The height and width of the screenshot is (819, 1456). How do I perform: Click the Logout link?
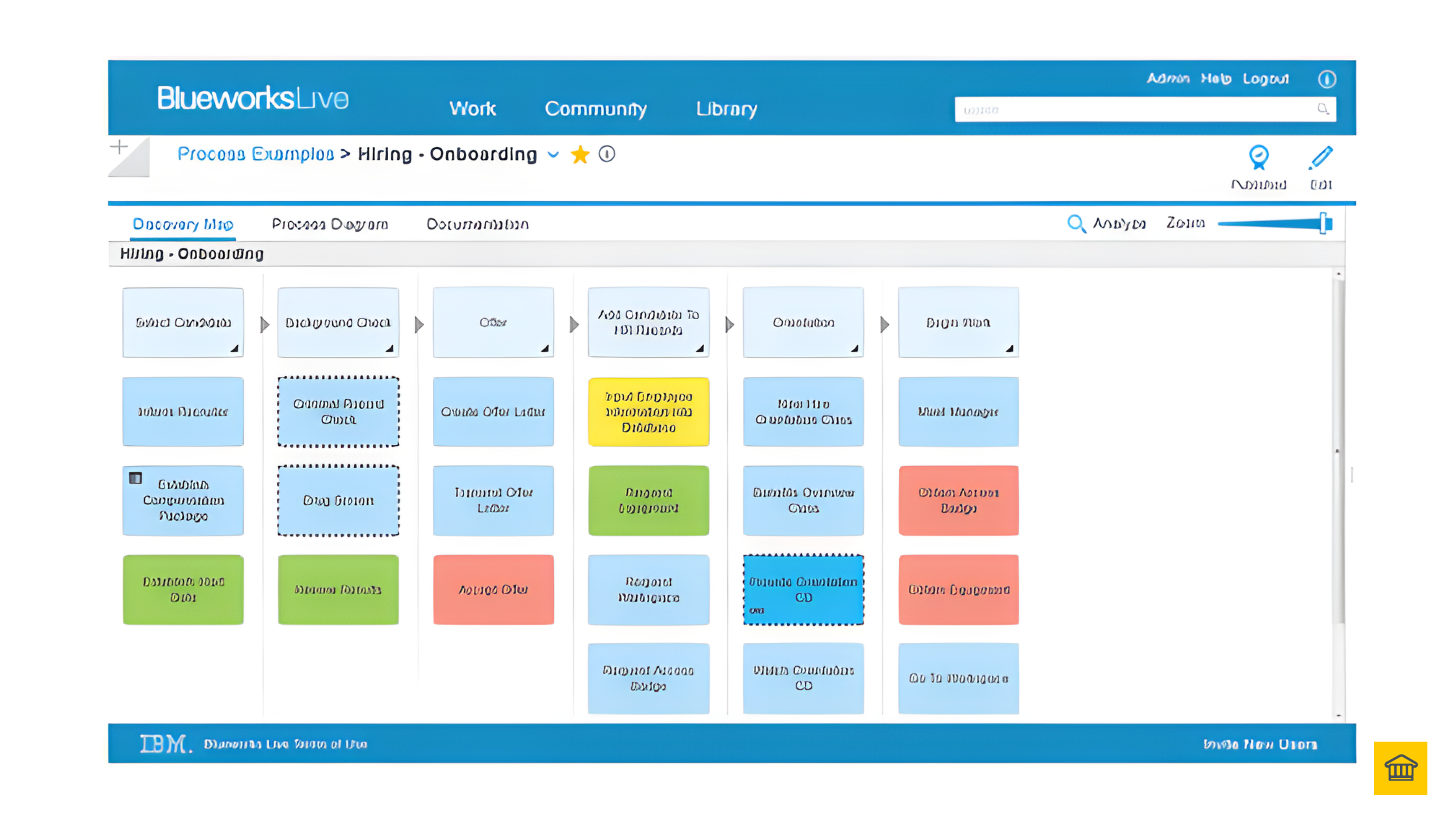[1265, 79]
